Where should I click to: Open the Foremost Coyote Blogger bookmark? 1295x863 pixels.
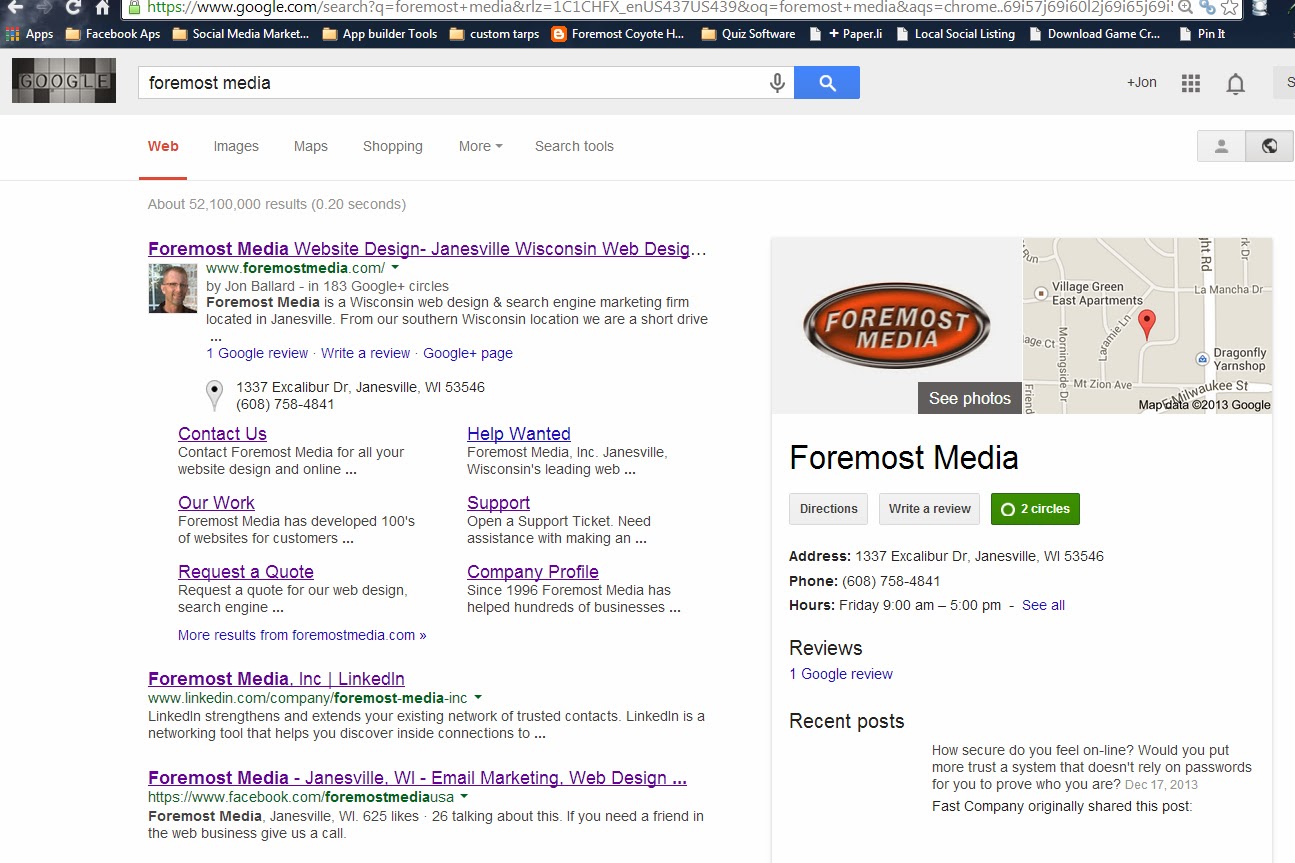[x=617, y=34]
